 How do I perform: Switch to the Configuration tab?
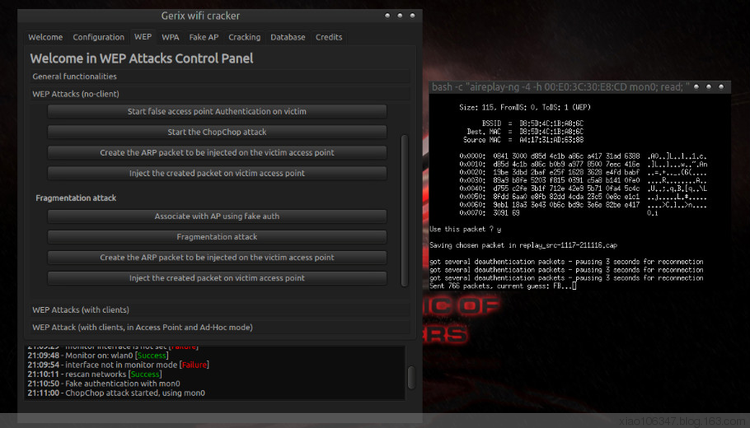(99, 37)
